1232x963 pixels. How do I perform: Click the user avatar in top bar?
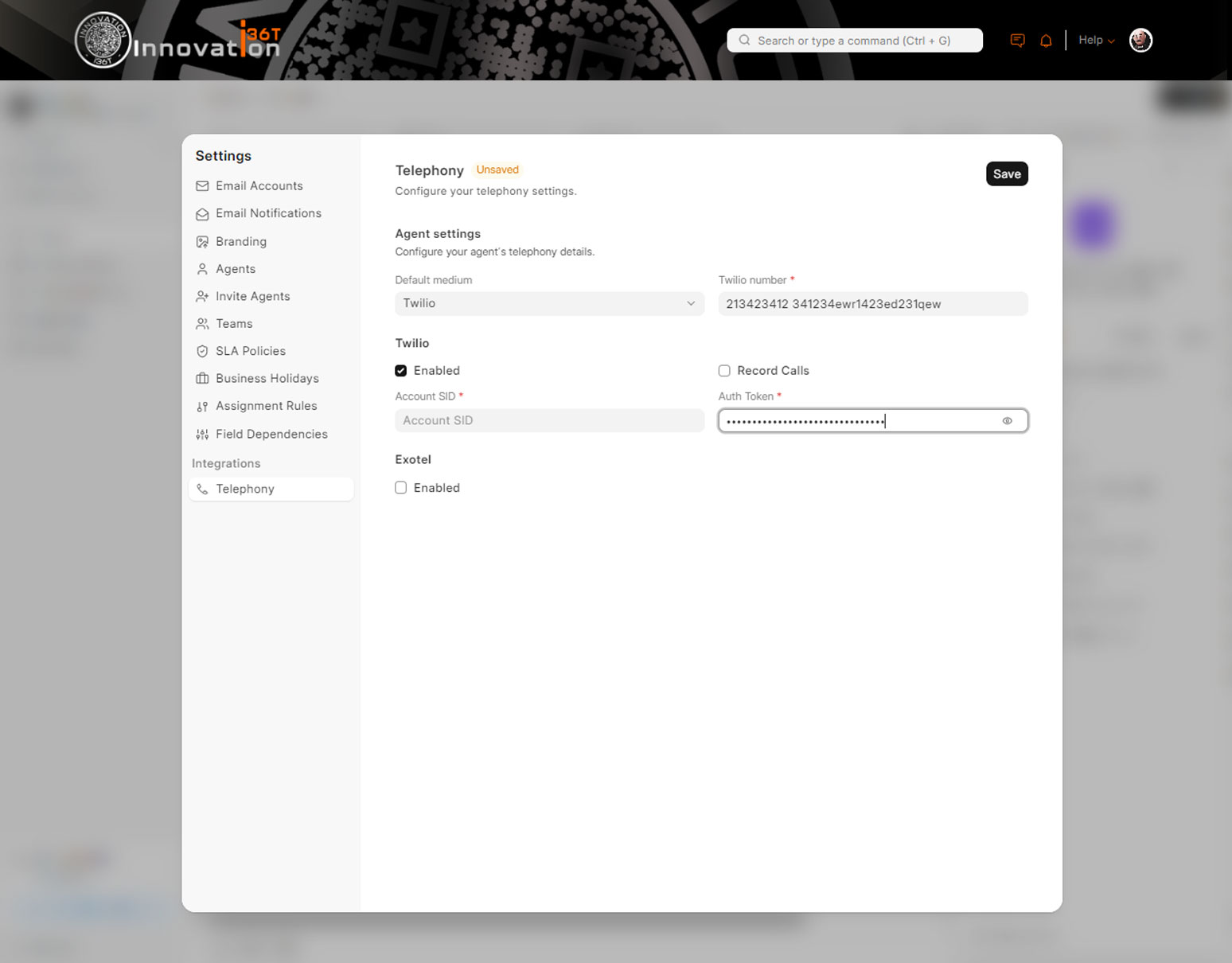1140,41
